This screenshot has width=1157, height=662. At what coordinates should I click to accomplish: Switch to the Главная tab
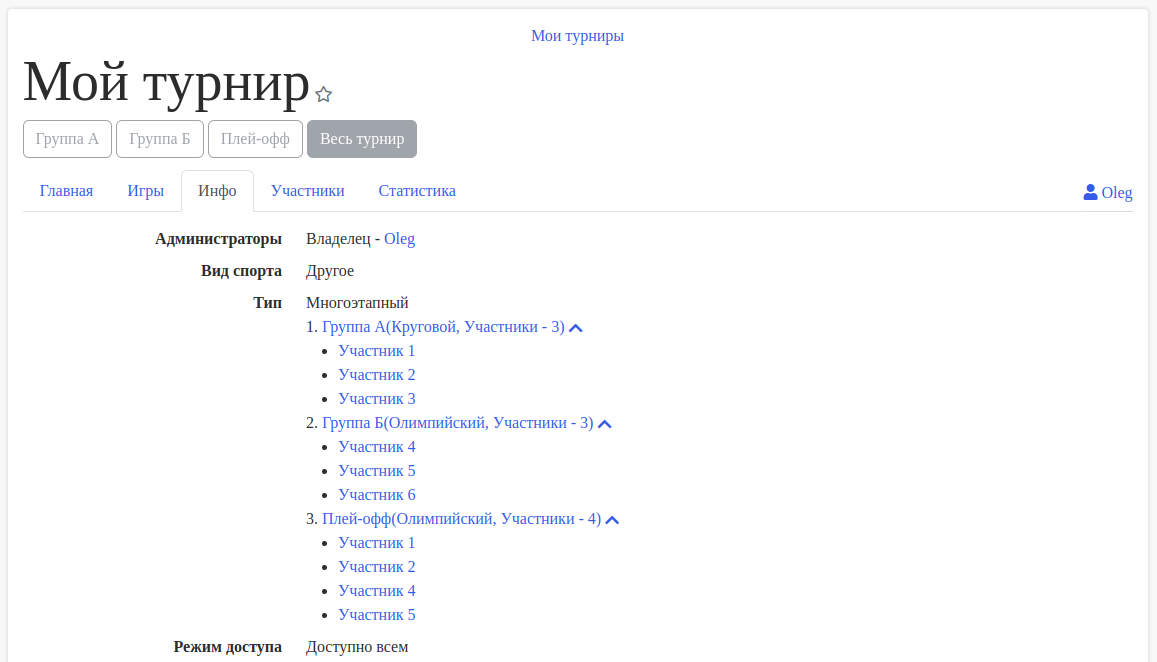(x=66, y=191)
